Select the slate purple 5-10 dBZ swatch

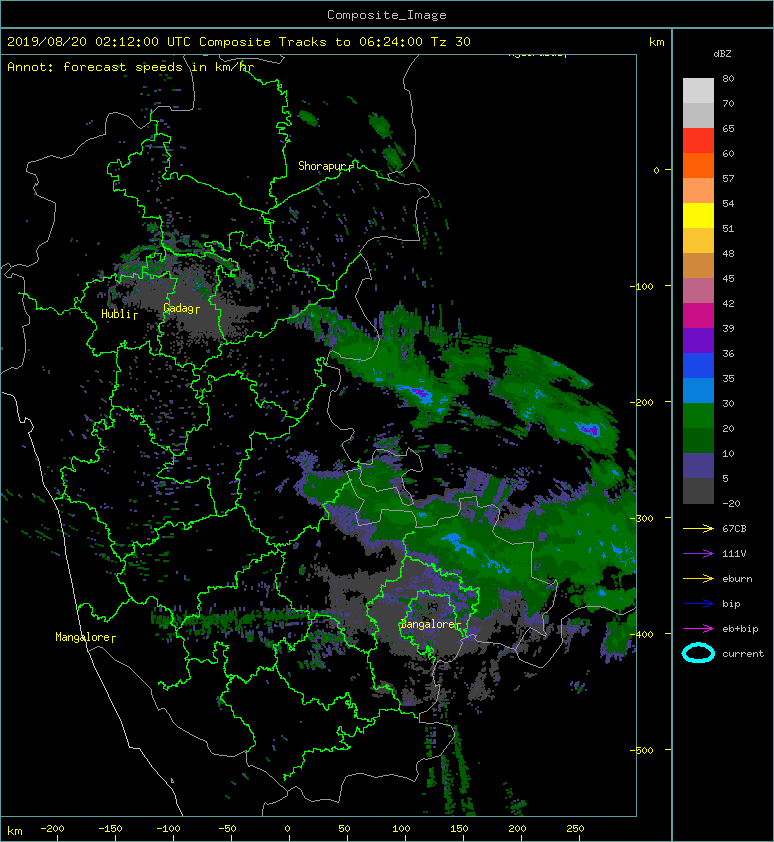(698, 466)
